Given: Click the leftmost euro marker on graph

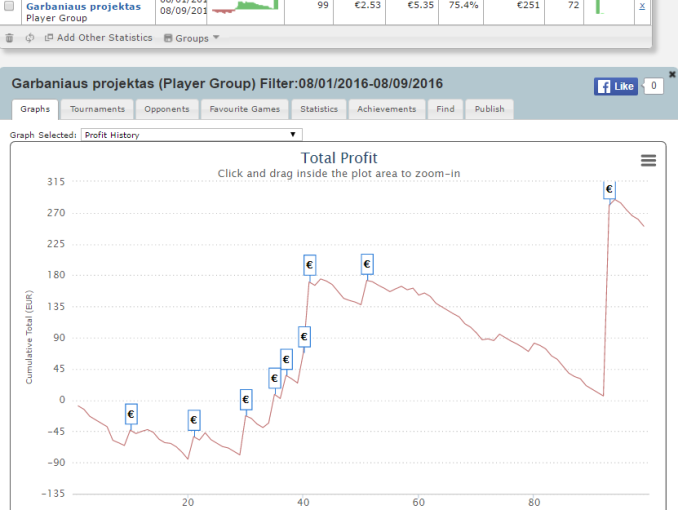Looking at the screenshot, I should pos(131,414).
